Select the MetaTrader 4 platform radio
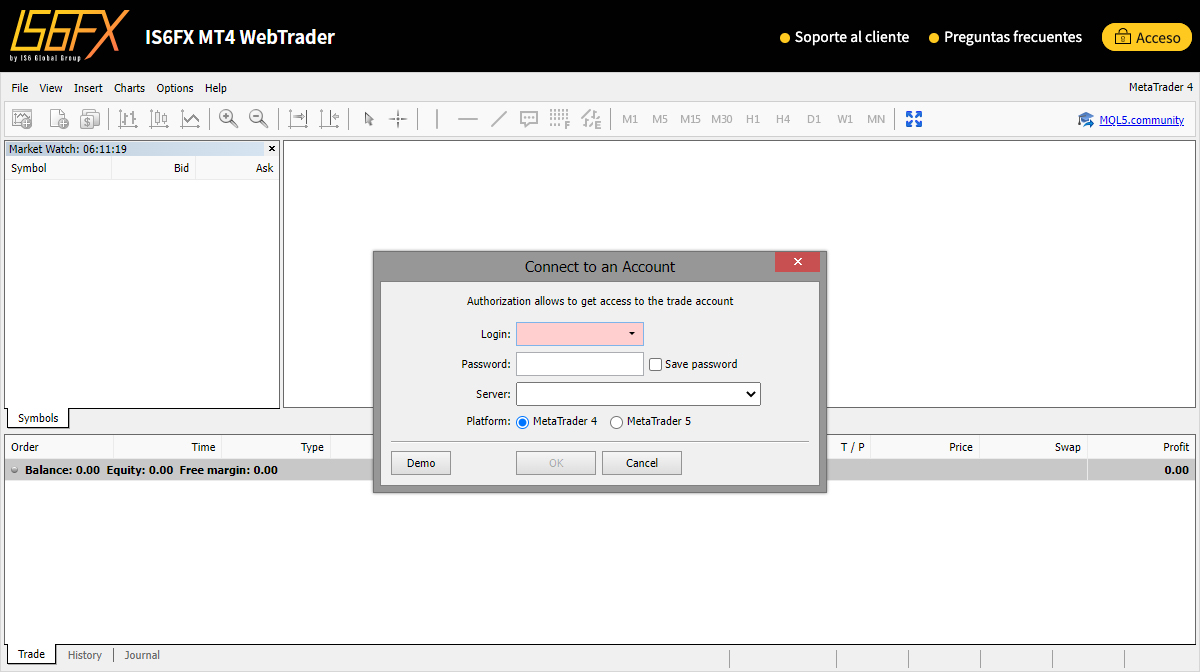The height and width of the screenshot is (672, 1200). (523, 422)
